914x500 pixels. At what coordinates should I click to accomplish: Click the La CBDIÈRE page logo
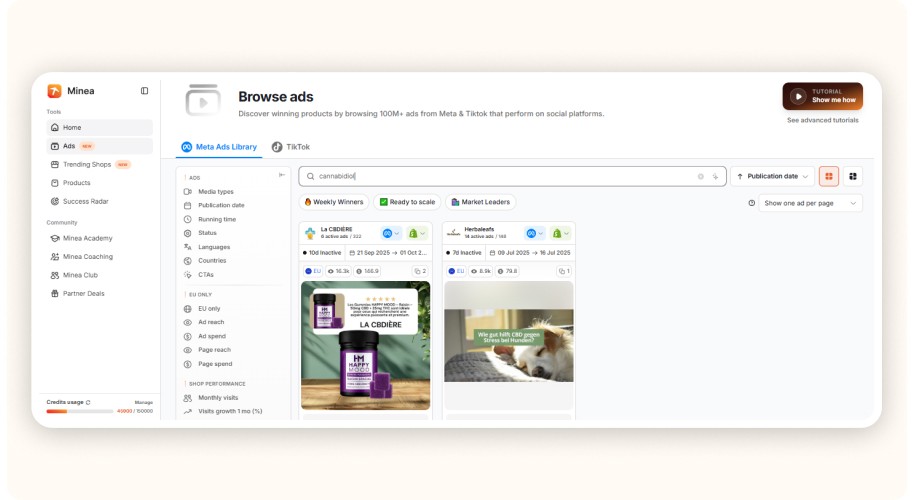[310, 233]
